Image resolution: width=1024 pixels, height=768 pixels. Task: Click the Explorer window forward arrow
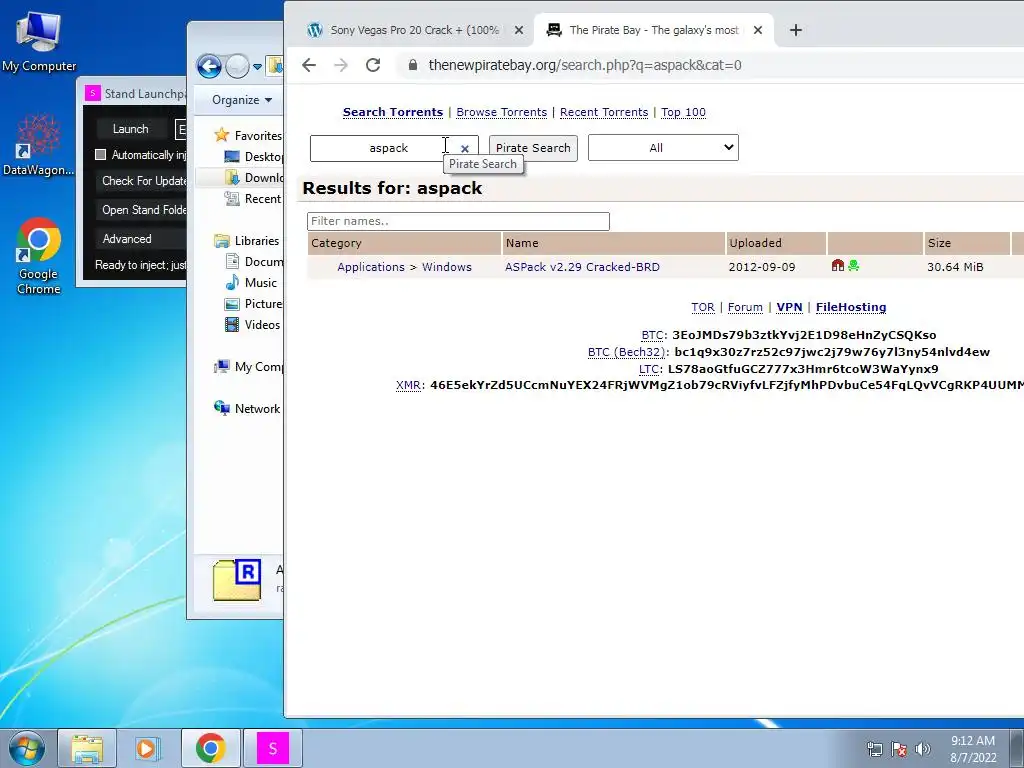point(237,66)
